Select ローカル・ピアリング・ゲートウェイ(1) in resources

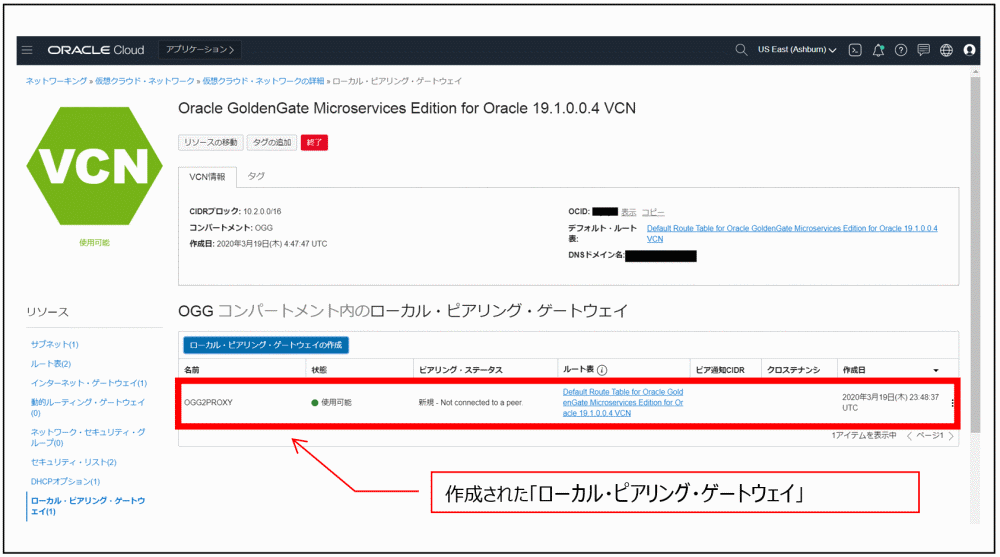coord(87,506)
